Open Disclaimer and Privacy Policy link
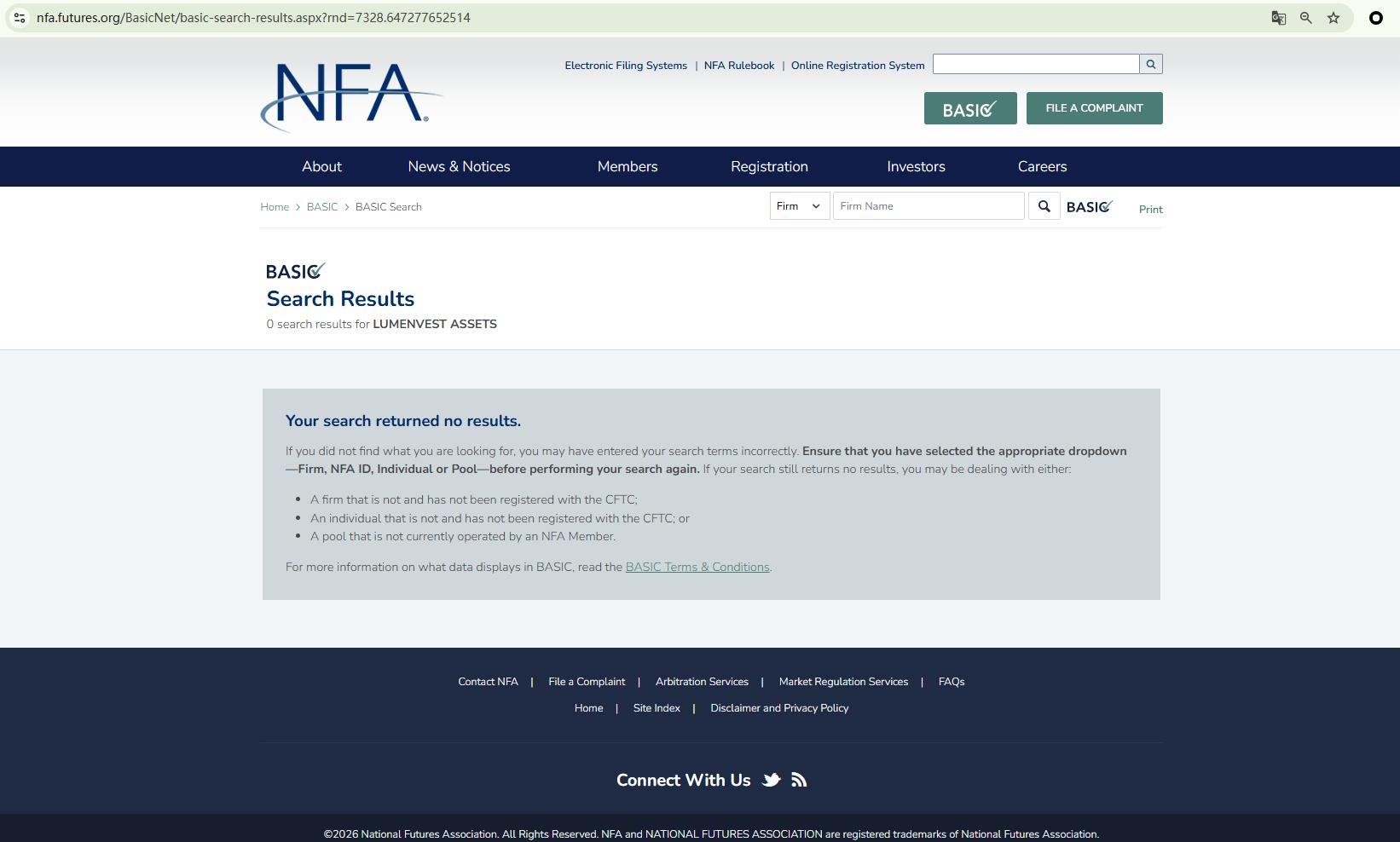 tap(779, 708)
